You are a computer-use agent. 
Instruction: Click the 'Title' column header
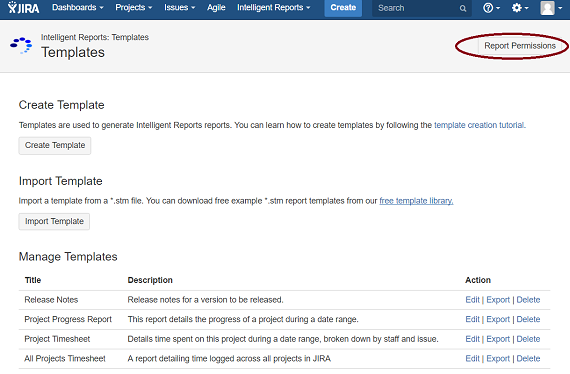(33, 280)
